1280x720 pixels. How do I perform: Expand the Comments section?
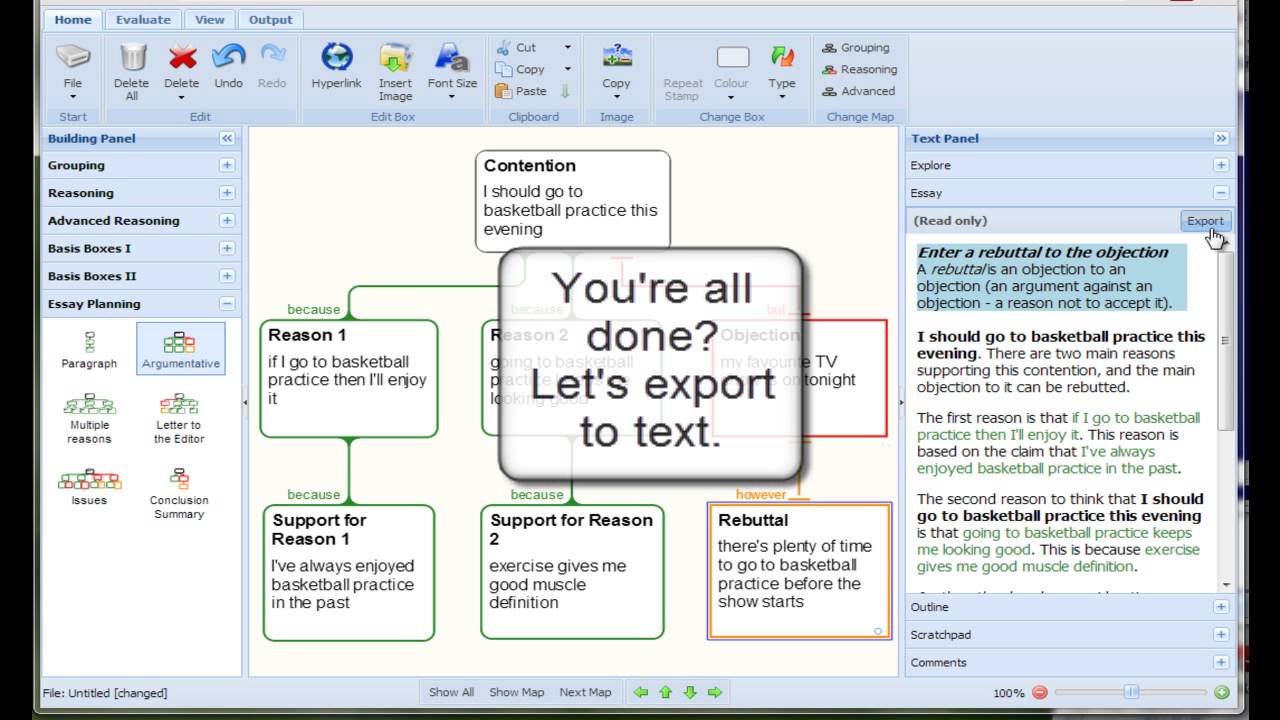[x=1221, y=662]
